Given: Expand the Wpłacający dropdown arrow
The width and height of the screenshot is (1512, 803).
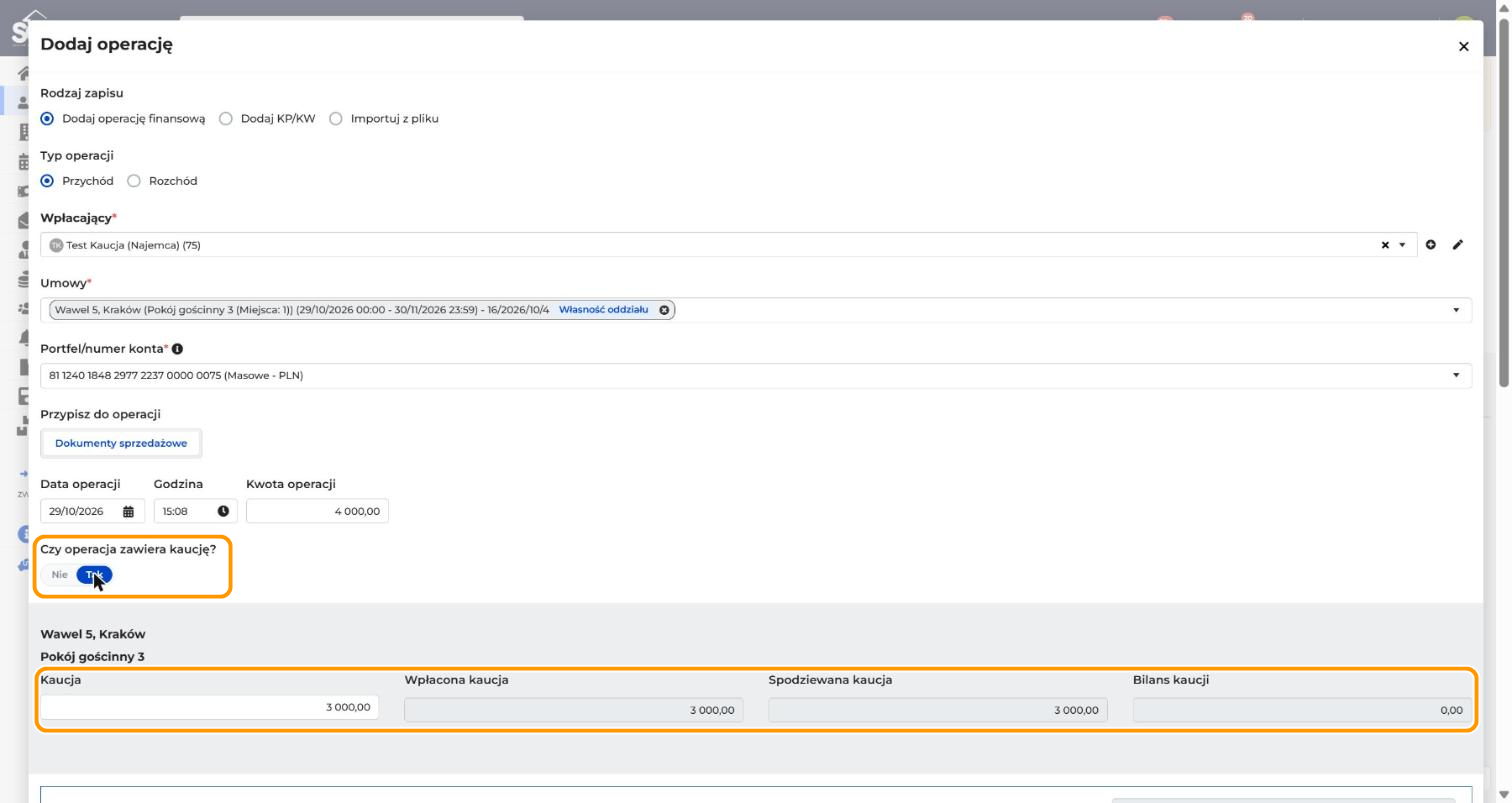Looking at the screenshot, I should [x=1402, y=245].
